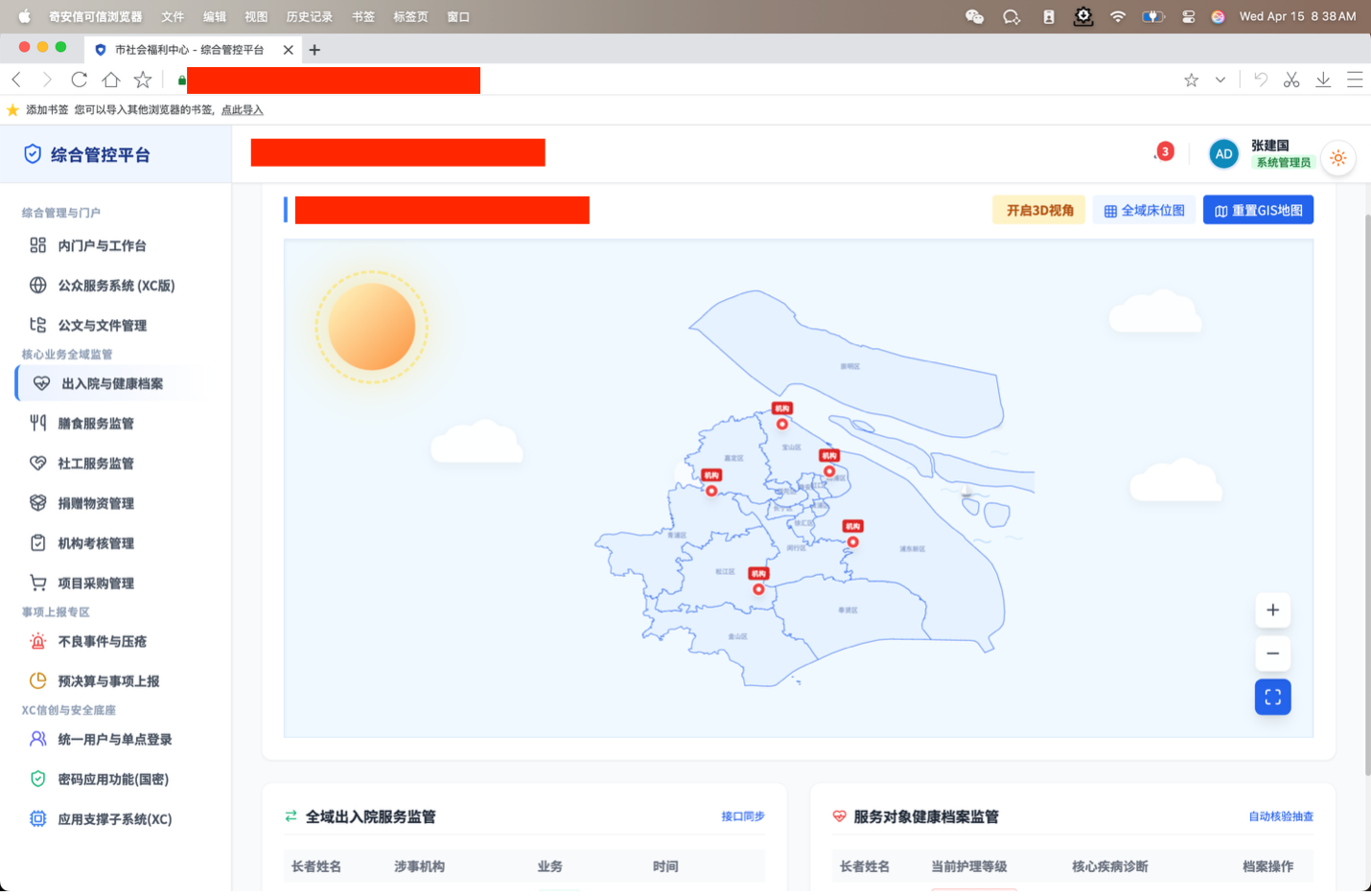This screenshot has height=896, width=1371.
Task: Open 编辑 menu
Action: point(215,17)
